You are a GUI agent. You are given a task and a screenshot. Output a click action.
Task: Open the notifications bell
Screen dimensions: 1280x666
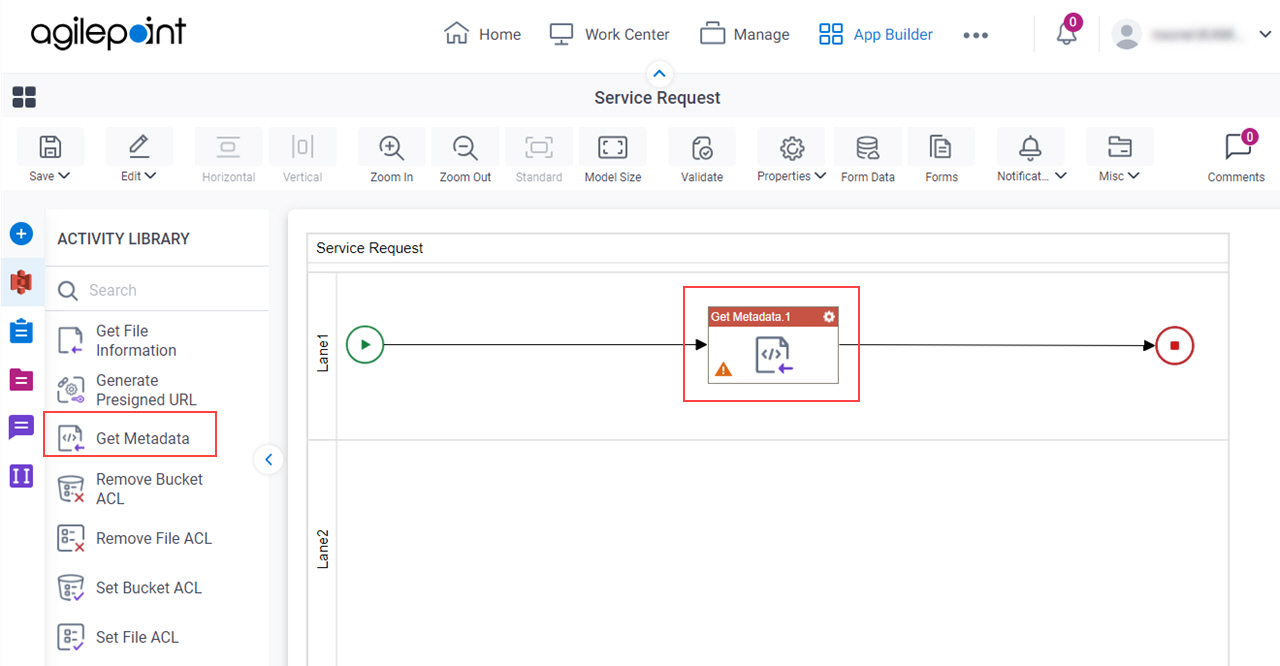tap(1067, 34)
